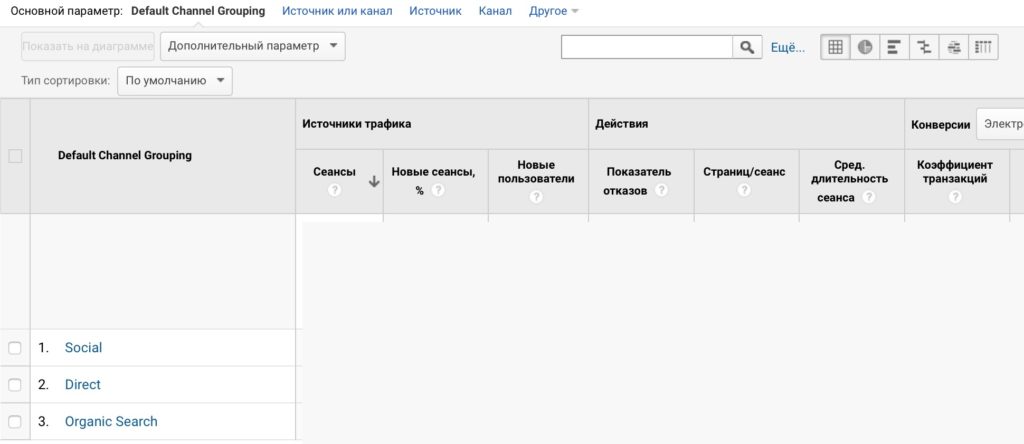Switch to the table data view icon

[835, 47]
